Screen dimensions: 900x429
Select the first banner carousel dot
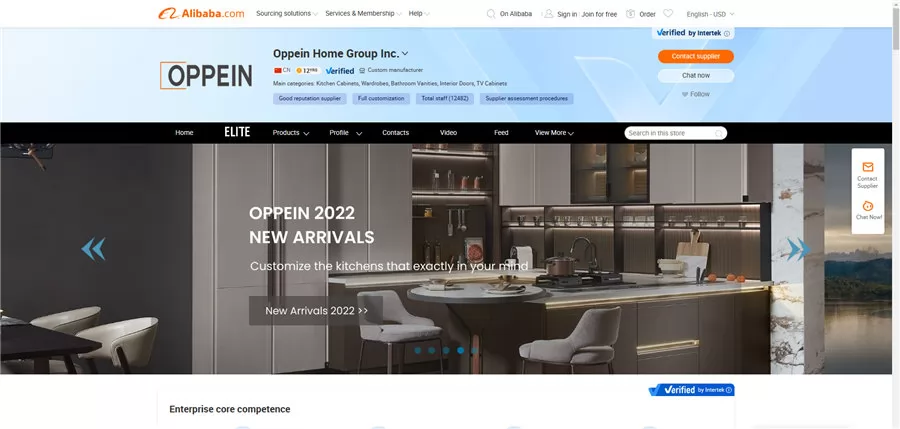[x=417, y=350]
